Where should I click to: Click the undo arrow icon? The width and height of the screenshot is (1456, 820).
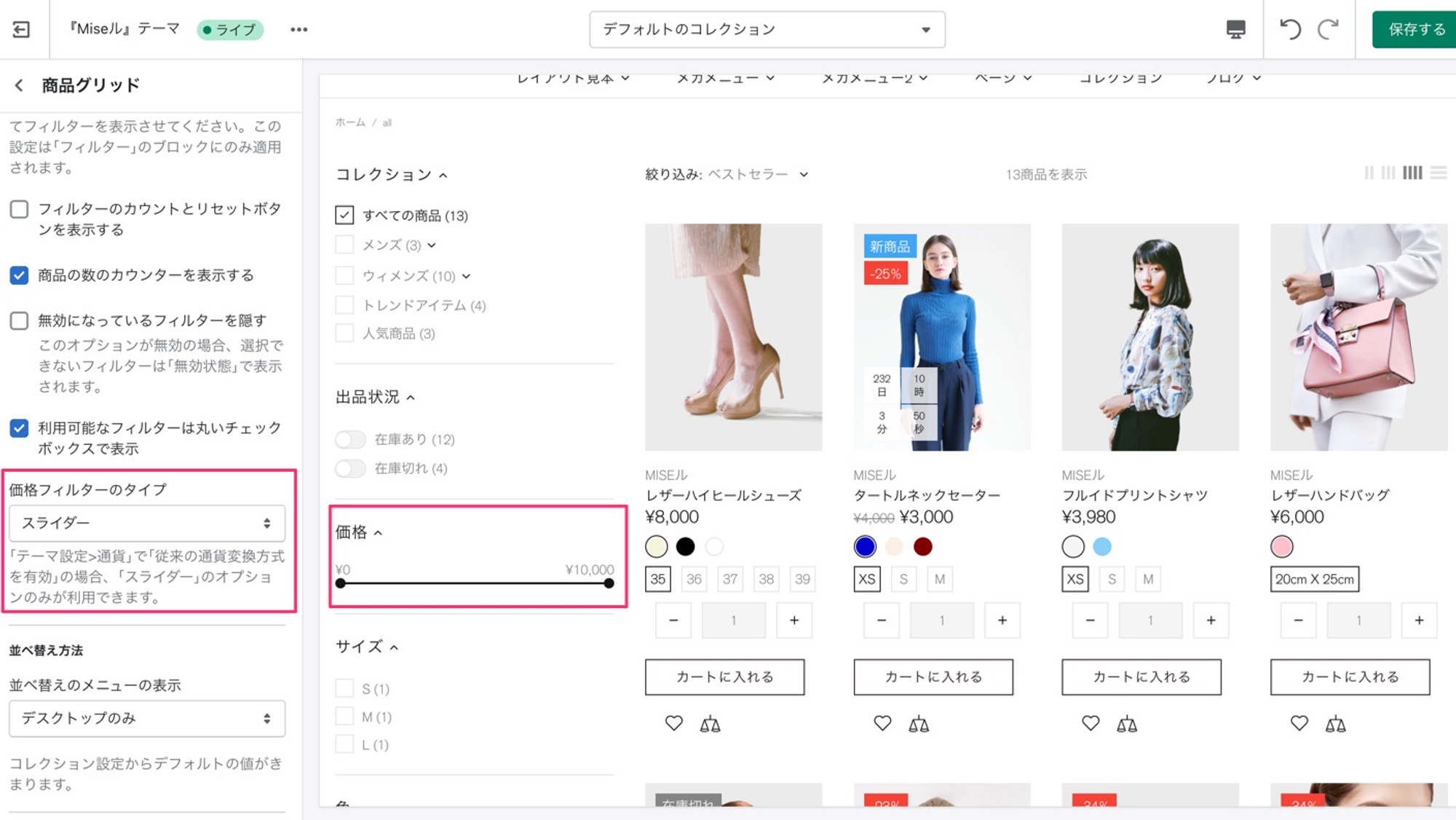(x=1290, y=29)
